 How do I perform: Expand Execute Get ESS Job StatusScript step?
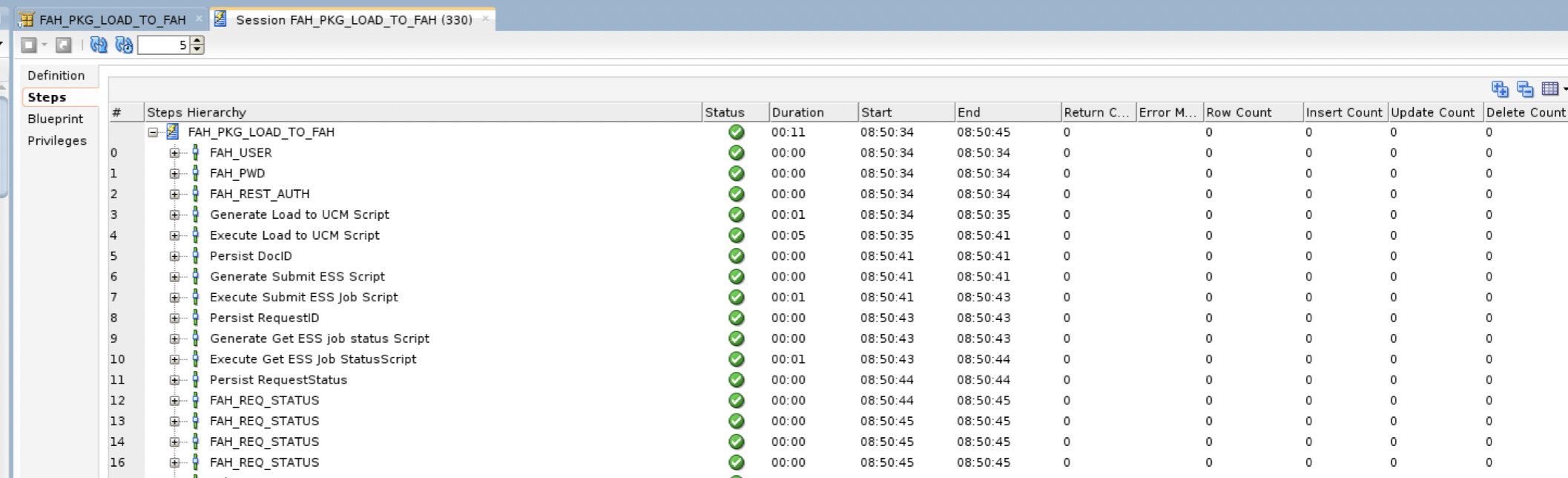174,359
